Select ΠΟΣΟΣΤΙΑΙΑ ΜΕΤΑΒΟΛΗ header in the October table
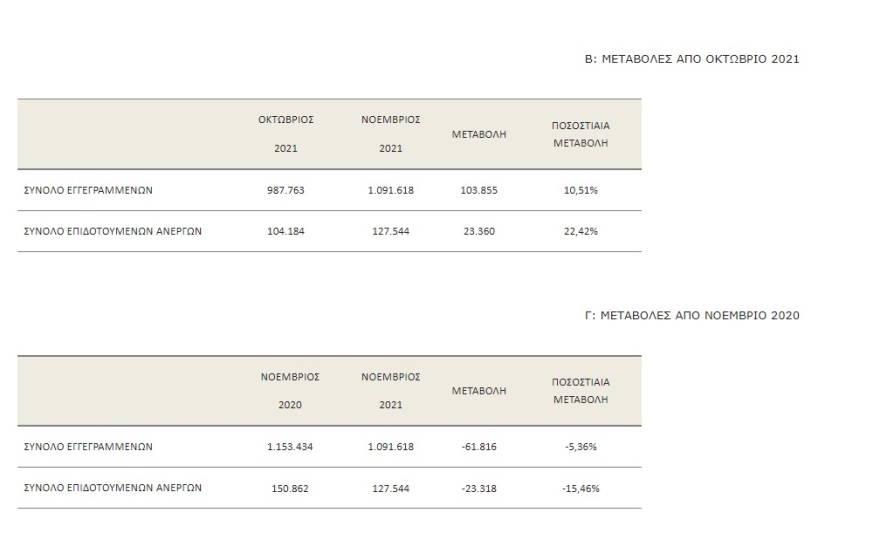This screenshot has height=547, width=880. click(x=581, y=134)
